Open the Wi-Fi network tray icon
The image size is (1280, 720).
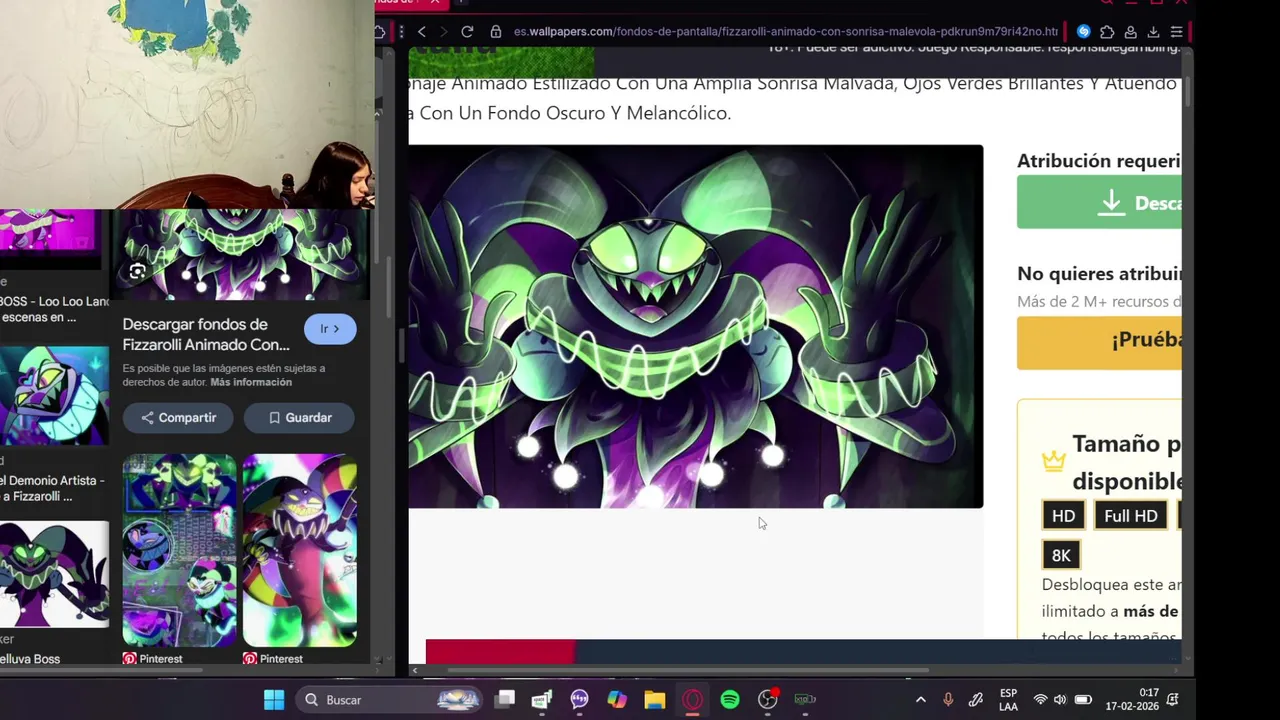(x=1041, y=700)
